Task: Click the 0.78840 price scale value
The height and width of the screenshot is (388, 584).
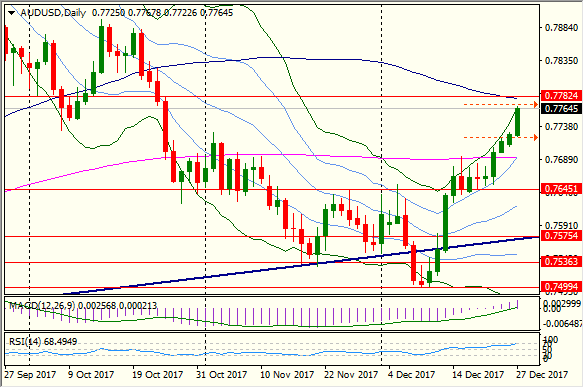Action: coord(561,28)
